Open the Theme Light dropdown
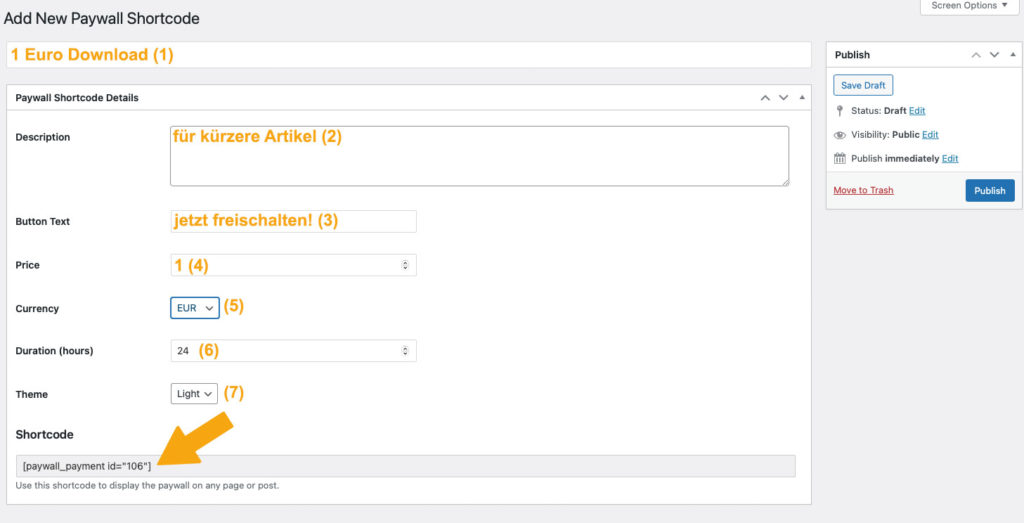This screenshot has width=1024, height=523. tap(194, 394)
